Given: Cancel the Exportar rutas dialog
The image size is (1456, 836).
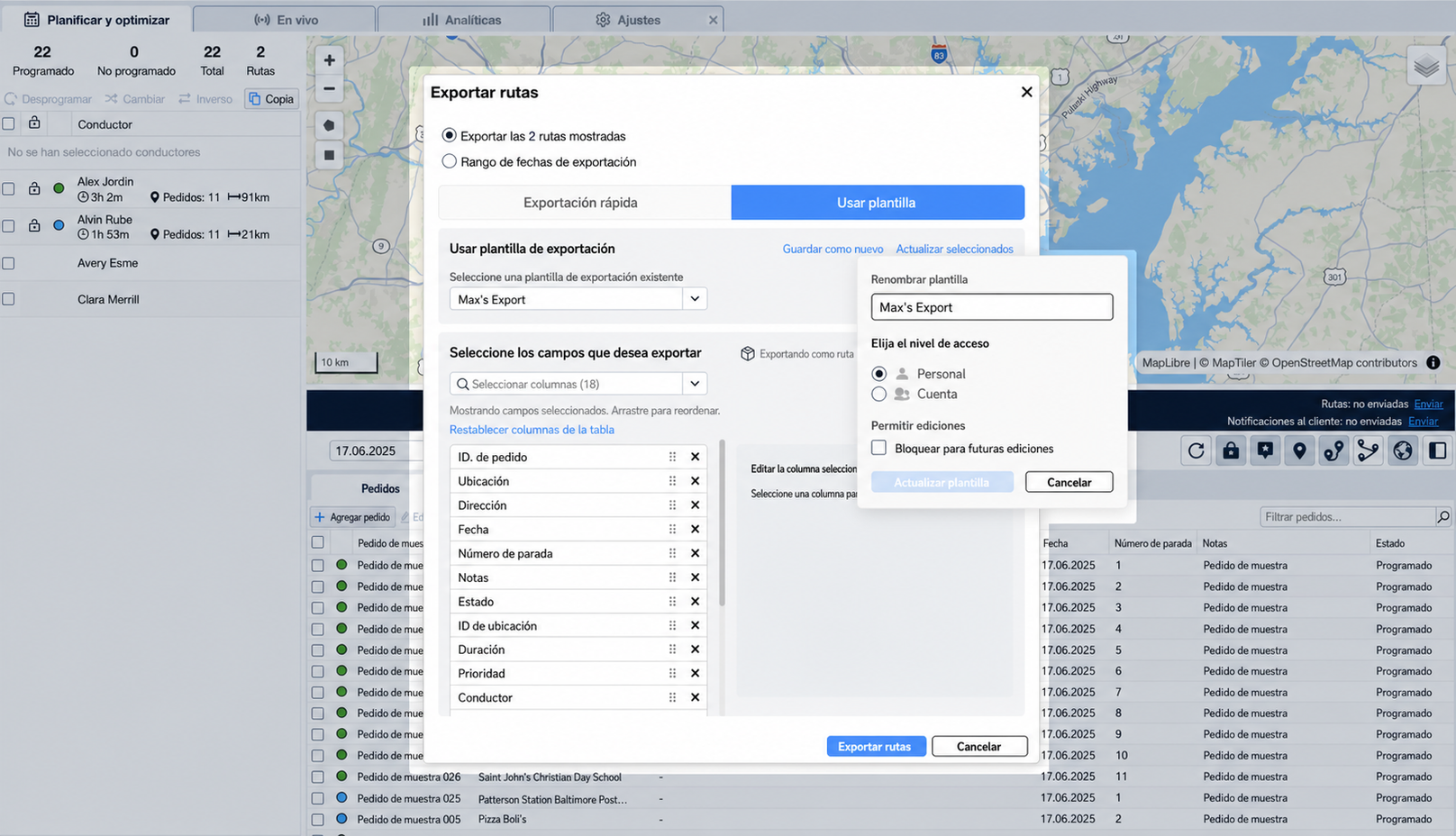Looking at the screenshot, I should [x=979, y=746].
